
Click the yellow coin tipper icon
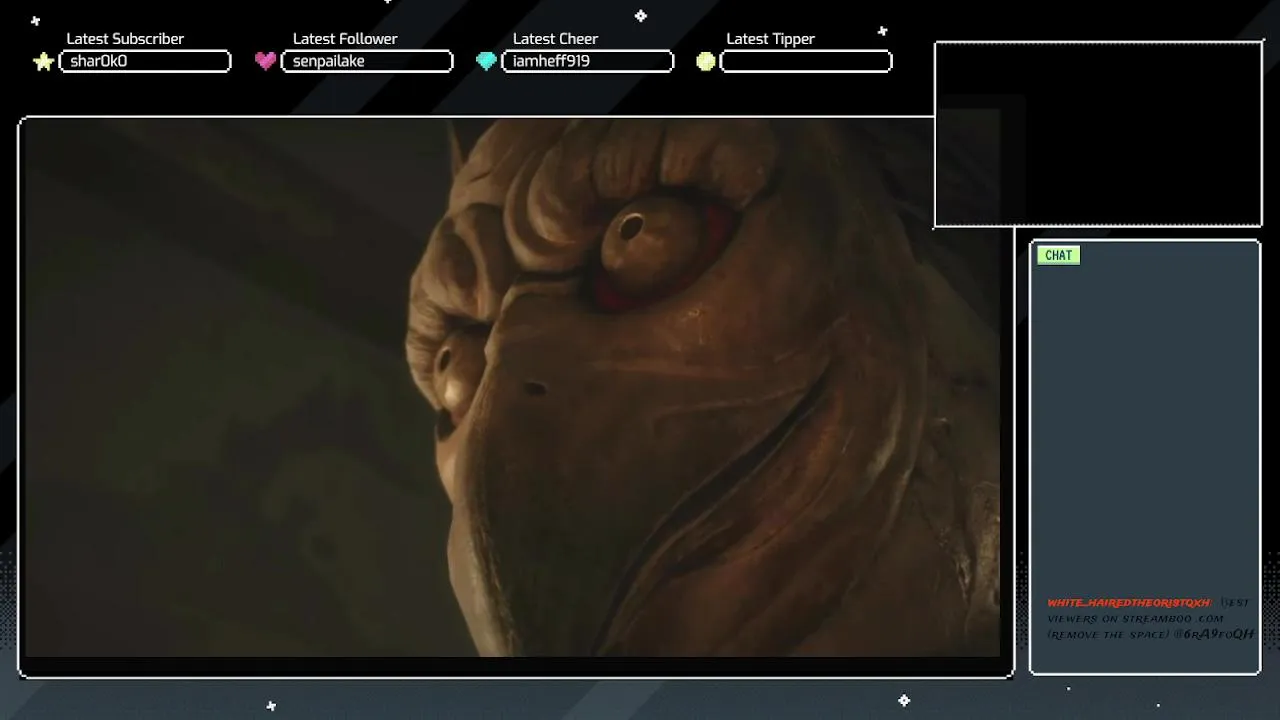pos(706,62)
